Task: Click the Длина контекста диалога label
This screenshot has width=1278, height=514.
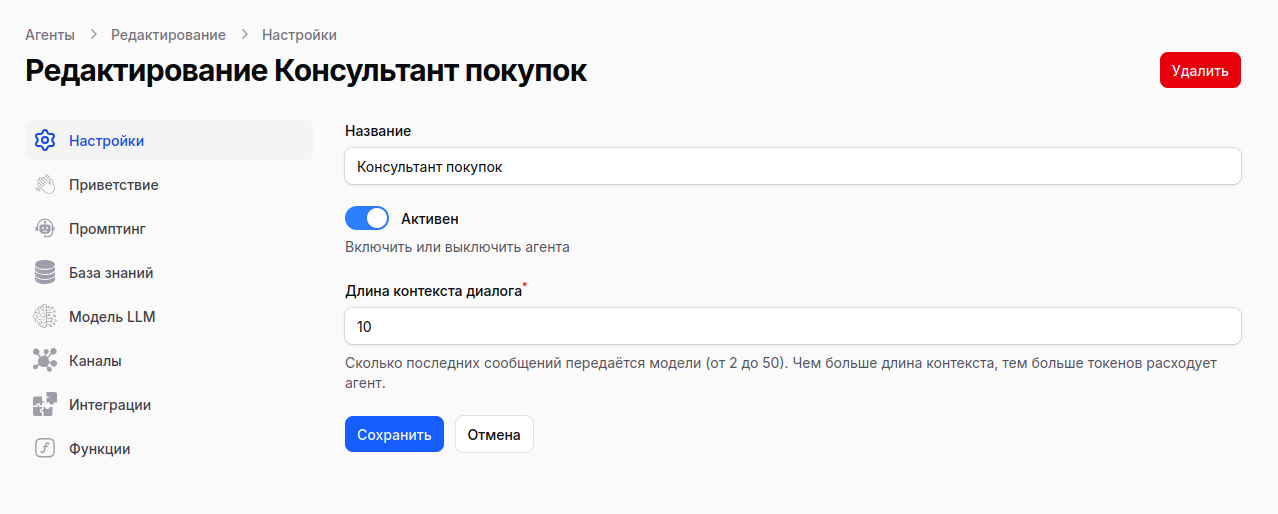Action: click(x=433, y=291)
